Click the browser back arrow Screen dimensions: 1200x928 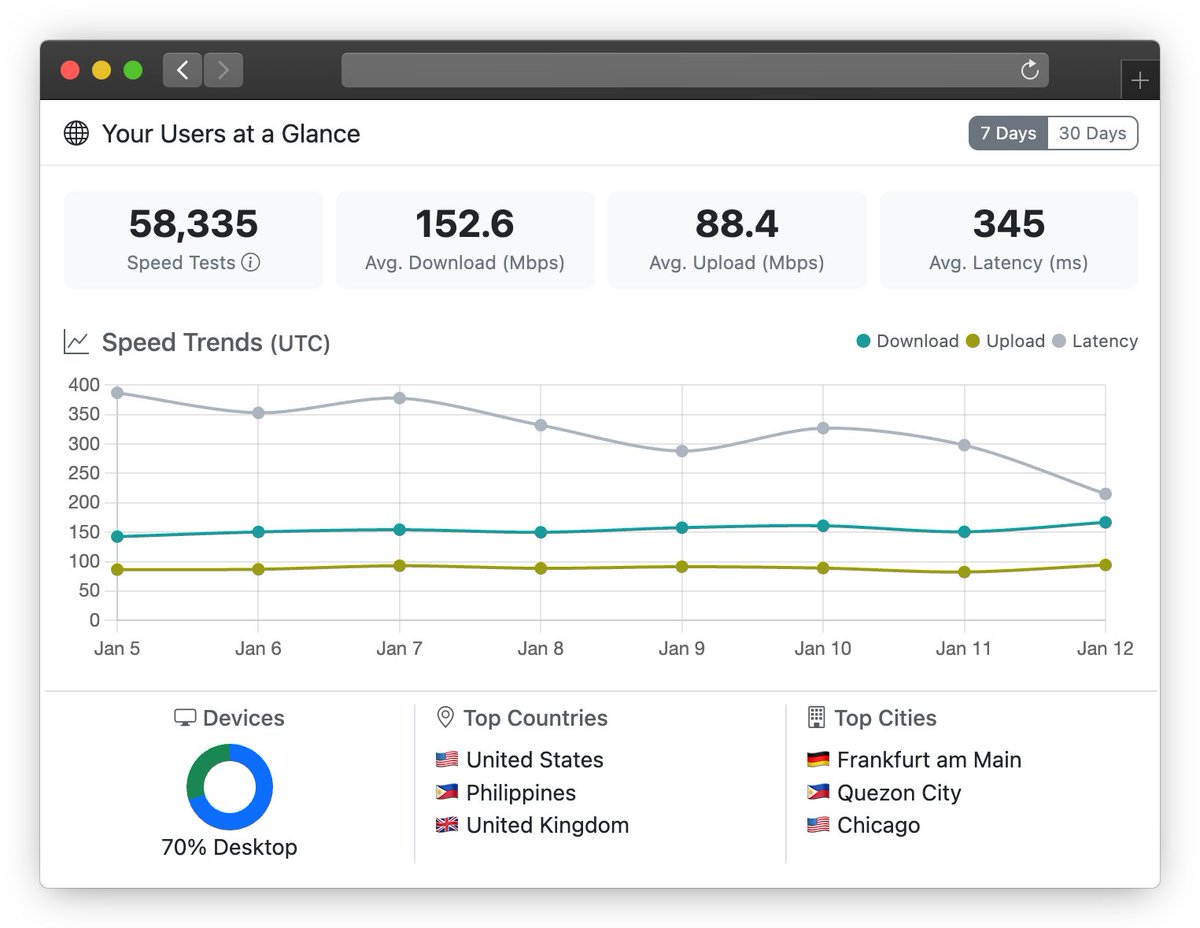(x=181, y=69)
